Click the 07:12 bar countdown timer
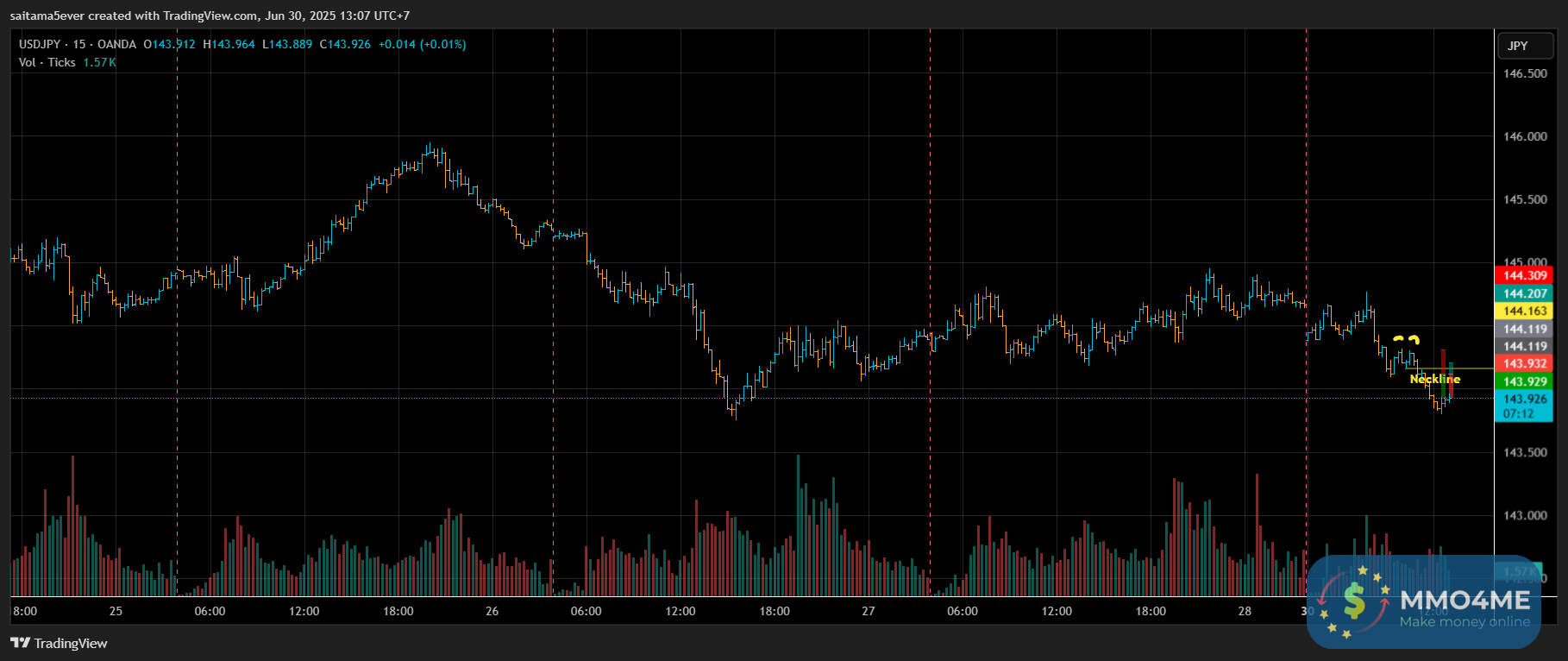 [1519, 413]
